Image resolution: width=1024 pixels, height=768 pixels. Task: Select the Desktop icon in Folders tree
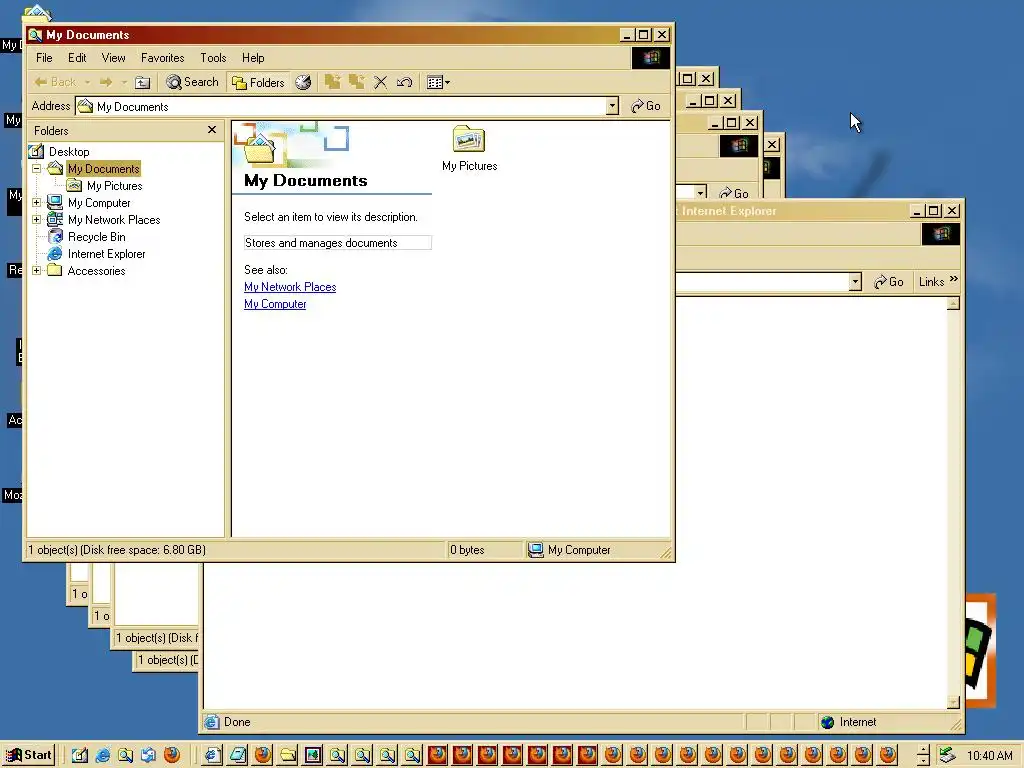click(x=37, y=152)
